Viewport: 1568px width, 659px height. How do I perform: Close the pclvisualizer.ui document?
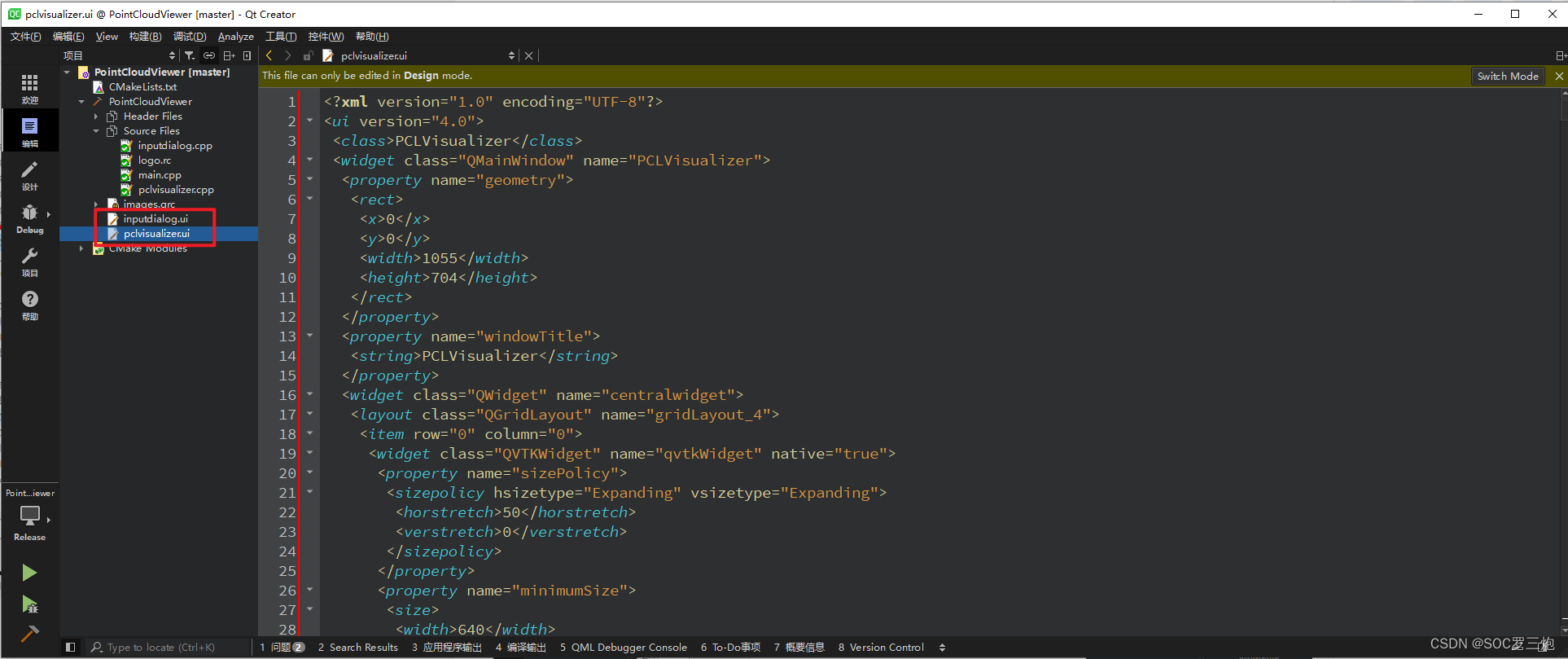click(x=528, y=55)
